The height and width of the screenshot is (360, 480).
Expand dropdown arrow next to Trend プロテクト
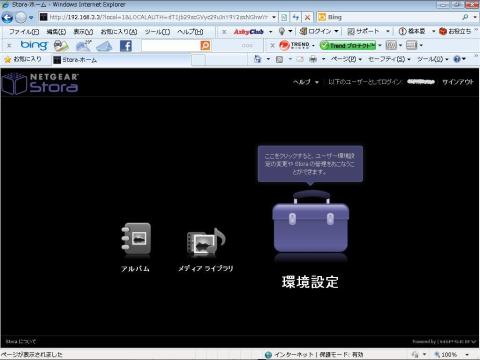380,45
